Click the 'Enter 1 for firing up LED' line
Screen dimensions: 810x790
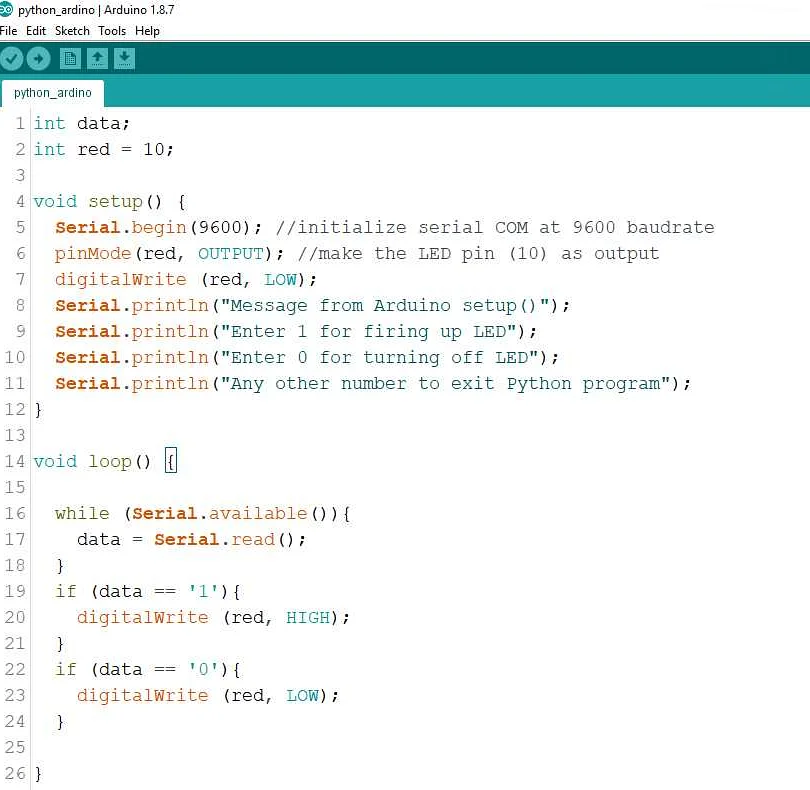tap(296, 332)
